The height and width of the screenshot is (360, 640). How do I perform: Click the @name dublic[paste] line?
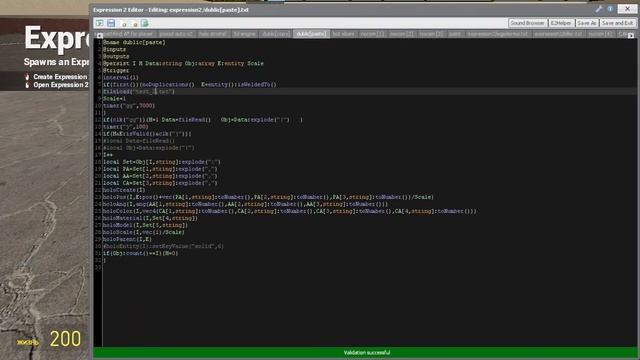click(134, 42)
